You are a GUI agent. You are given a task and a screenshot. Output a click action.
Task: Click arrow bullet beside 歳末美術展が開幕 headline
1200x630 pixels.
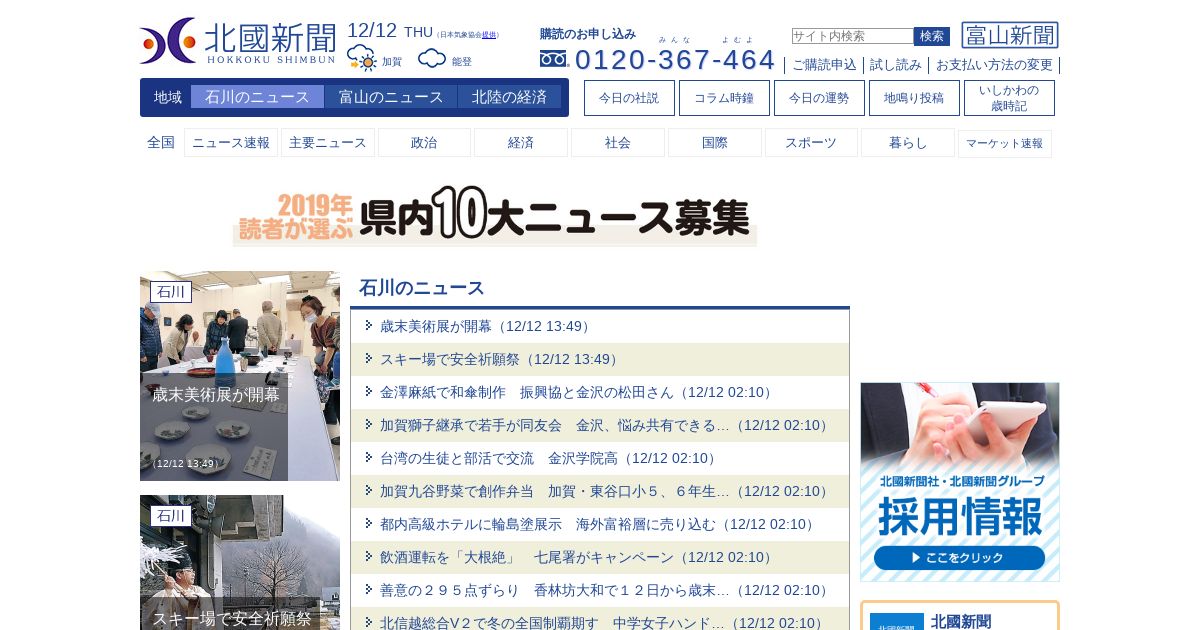click(369, 326)
